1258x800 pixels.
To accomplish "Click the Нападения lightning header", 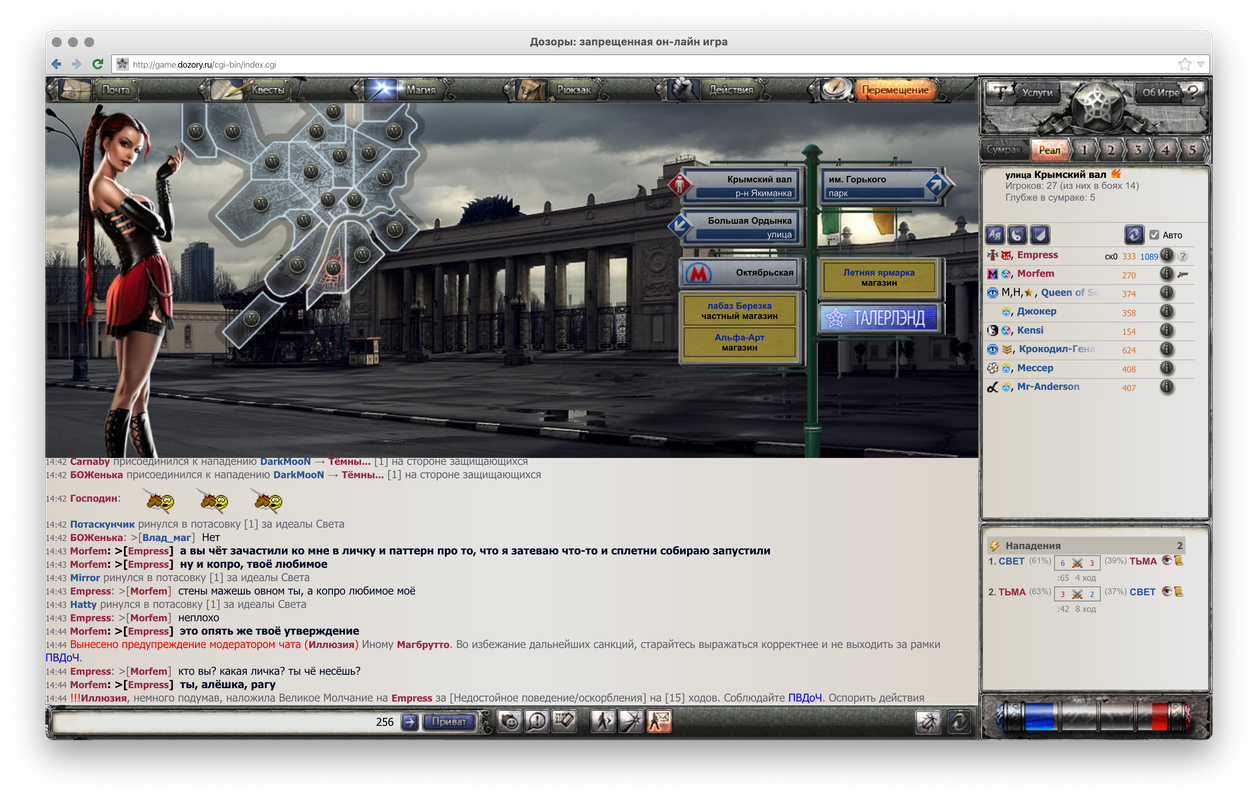I will point(1086,546).
